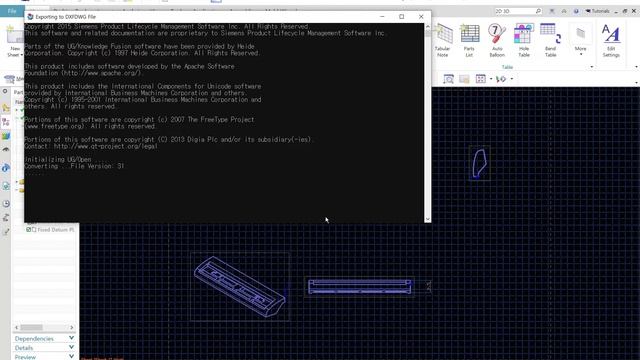Open the Part Navigator sidebar tab

[x=6, y=122]
